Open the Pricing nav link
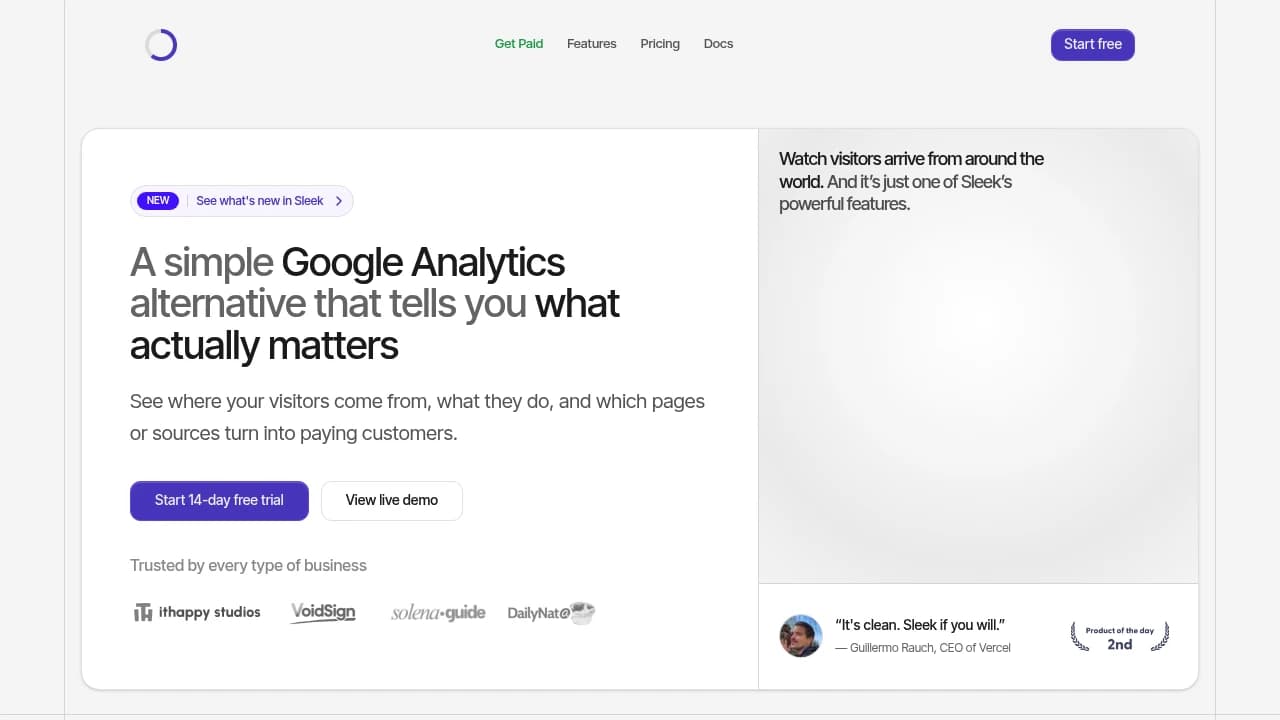Image resolution: width=1280 pixels, height=720 pixels. [660, 44]
